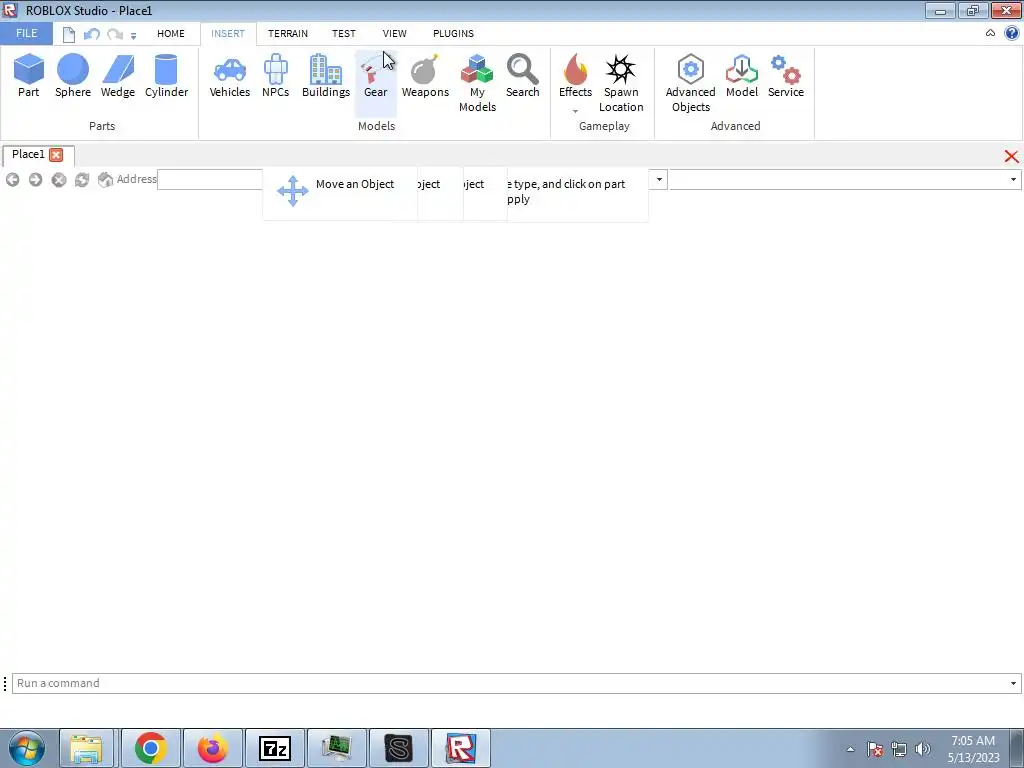Open the Help question mark

point(1012,34)
